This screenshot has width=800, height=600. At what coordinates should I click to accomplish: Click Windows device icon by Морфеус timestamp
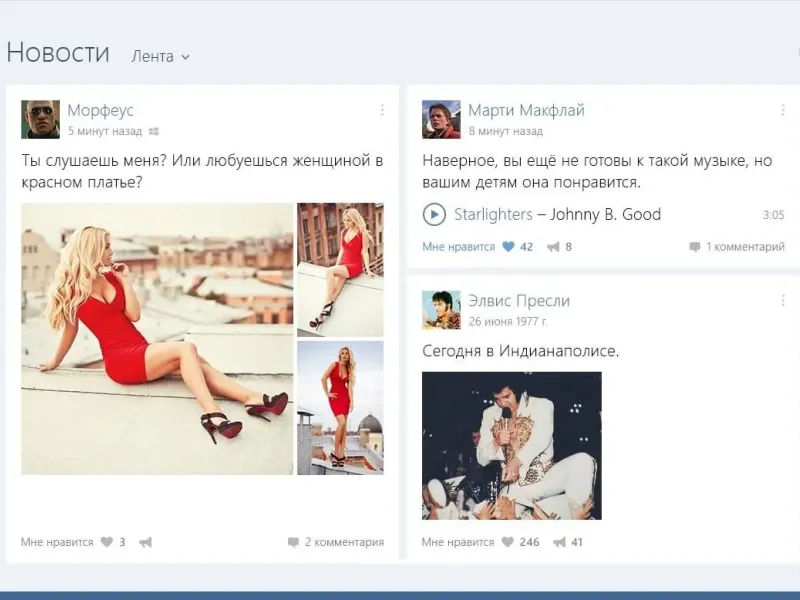154,132
